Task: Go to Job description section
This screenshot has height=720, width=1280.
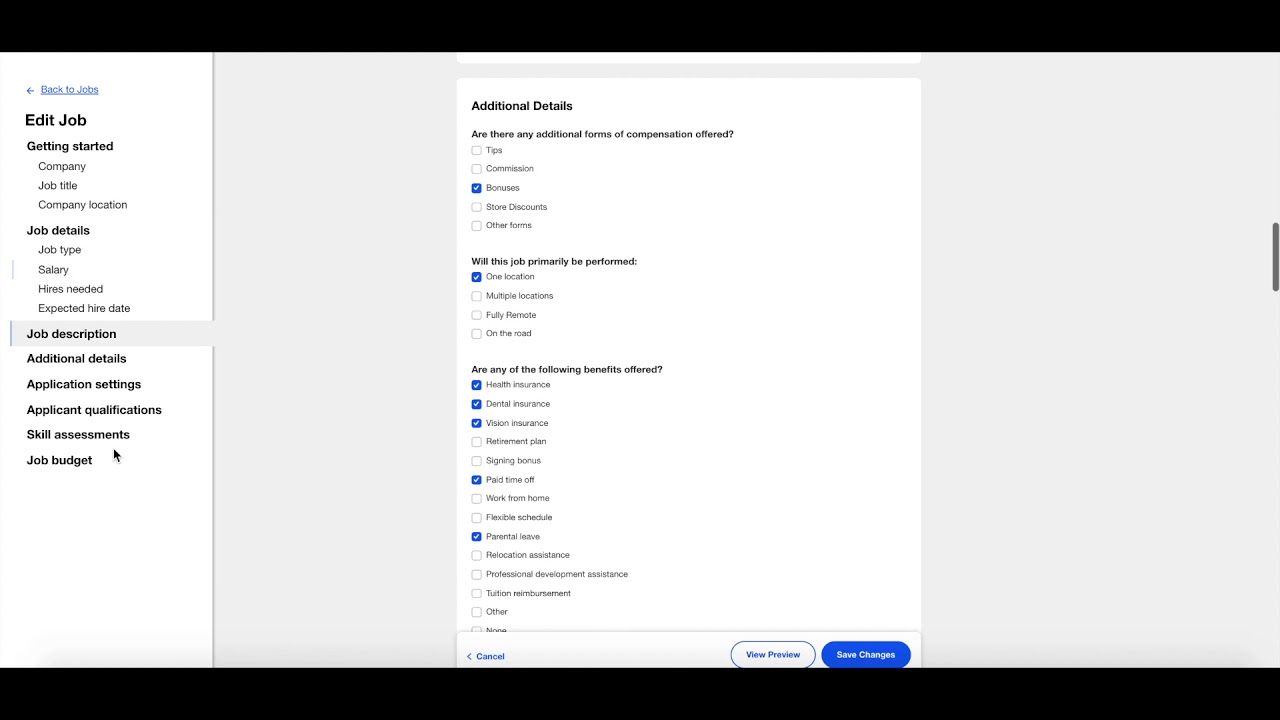Action: point(71,334)
